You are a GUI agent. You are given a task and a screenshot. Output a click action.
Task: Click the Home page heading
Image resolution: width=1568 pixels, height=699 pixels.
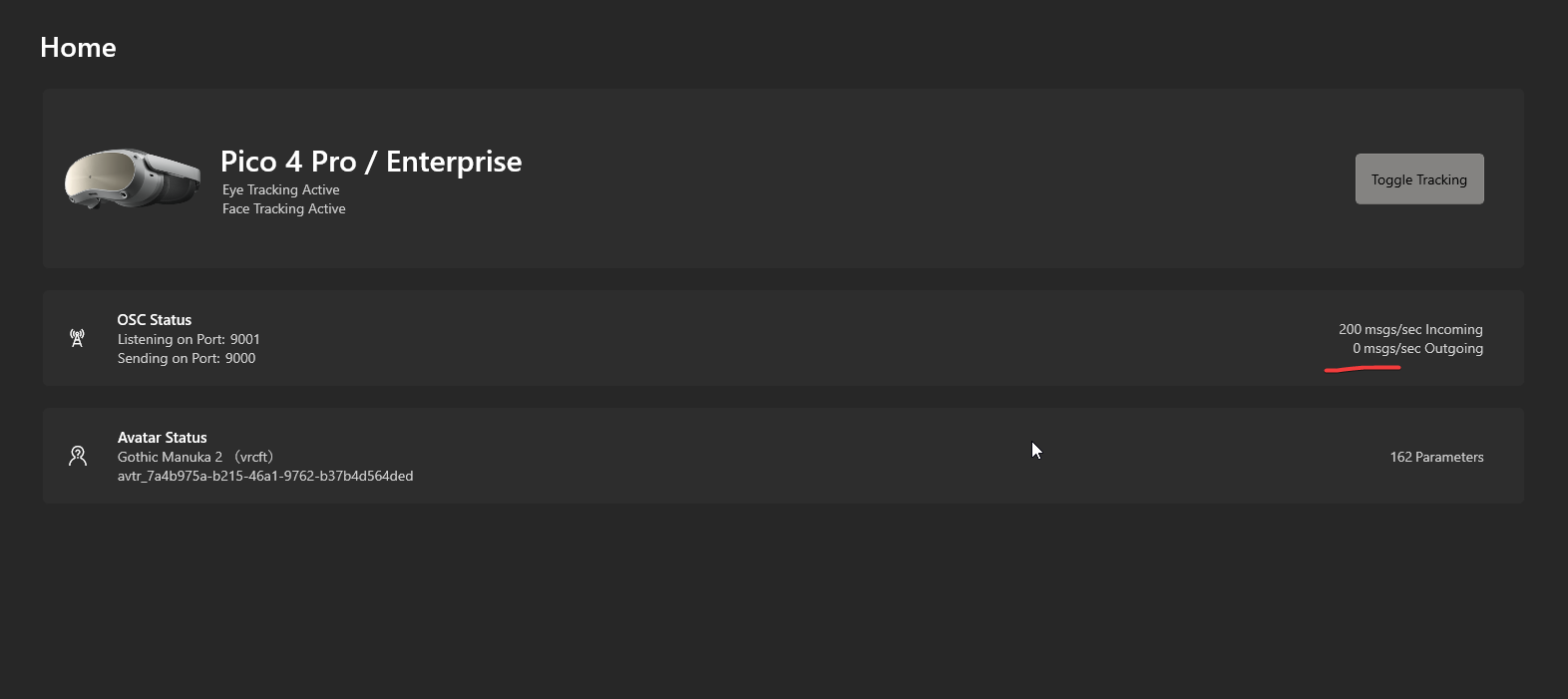pyautogui.click(x=78, y=47)
